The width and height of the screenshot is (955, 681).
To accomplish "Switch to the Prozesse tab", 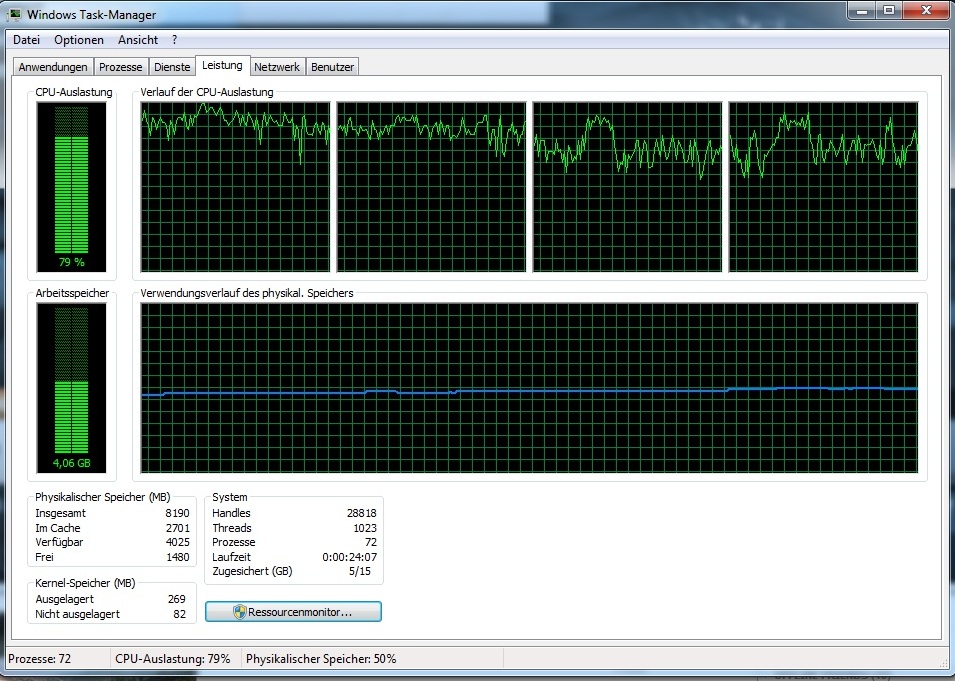I will point(121,67).
